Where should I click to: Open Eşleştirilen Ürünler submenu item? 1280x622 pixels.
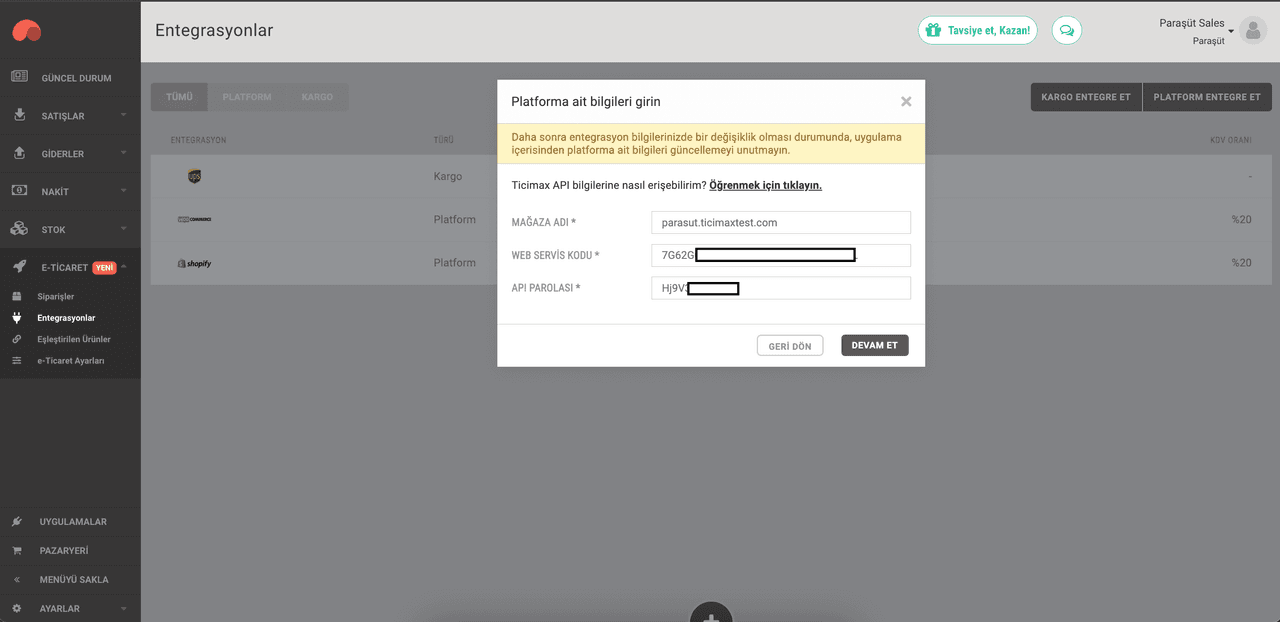tap(74, 339)
